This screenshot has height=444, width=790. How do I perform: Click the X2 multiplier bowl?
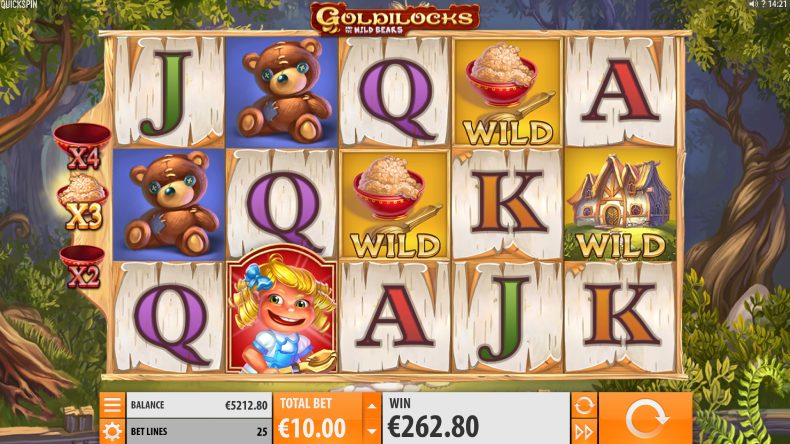pyautogui.click(x=82, y=267)
